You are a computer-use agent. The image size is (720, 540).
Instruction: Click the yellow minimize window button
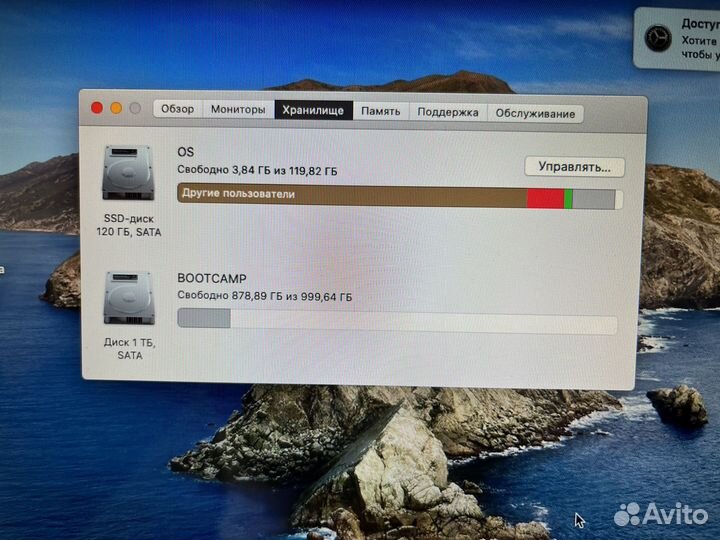pyautogui.click(x=116, y=108)
